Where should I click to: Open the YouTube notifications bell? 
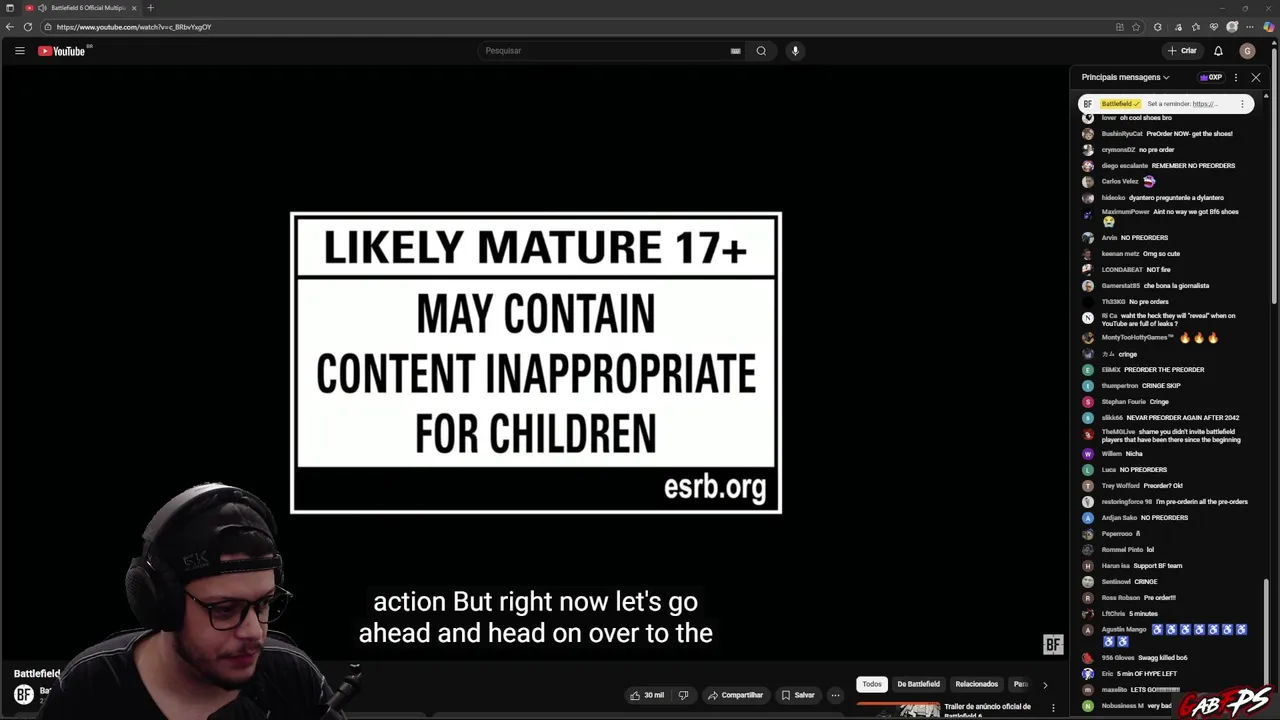tap(1218, 51)
